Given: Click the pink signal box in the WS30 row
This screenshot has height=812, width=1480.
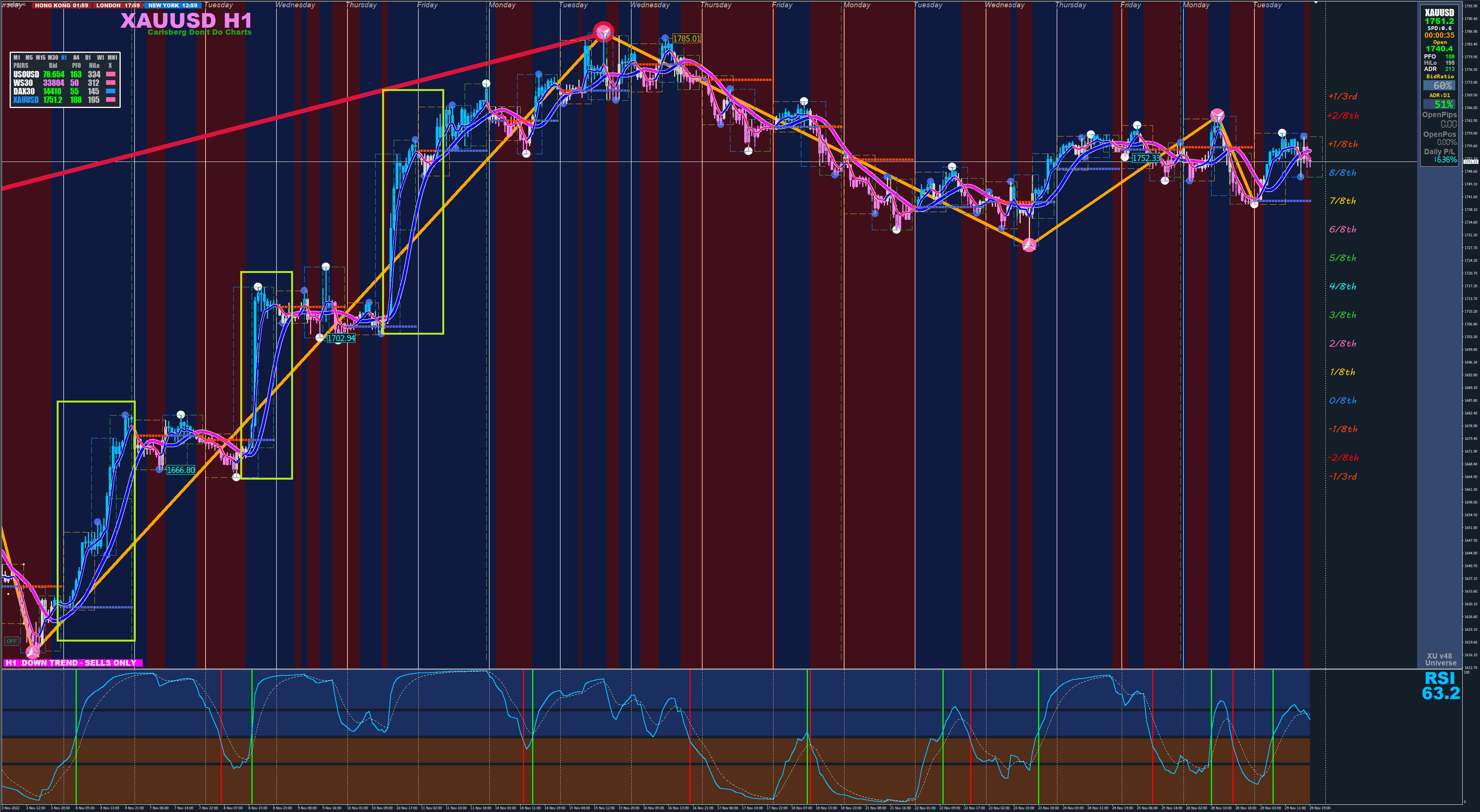Looking at the screenshot, I should [111, 83].
